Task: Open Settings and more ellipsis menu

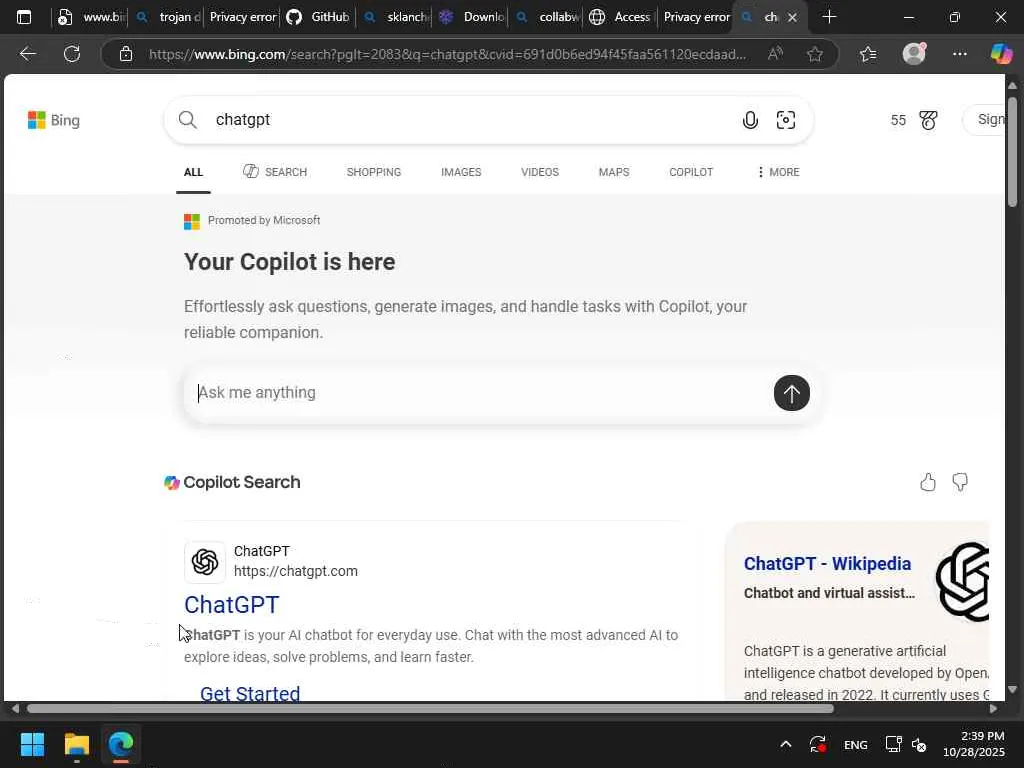Action: point(959,54)
